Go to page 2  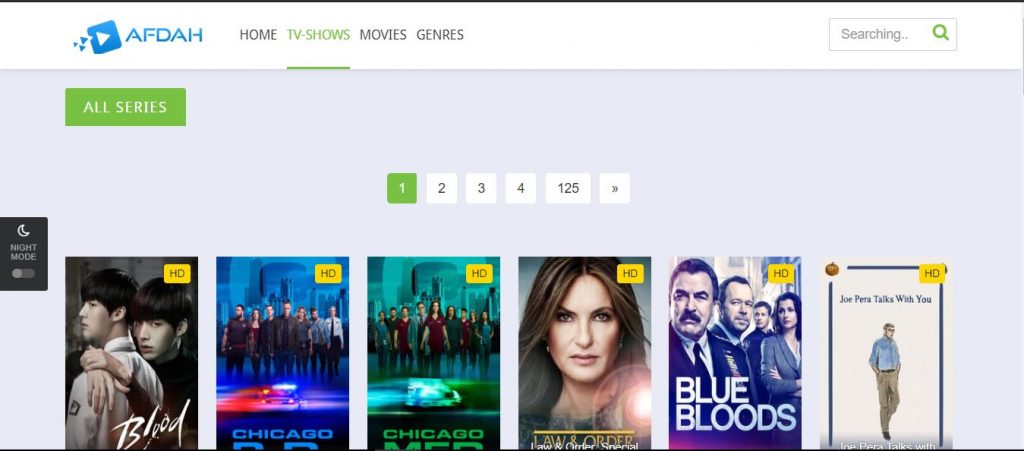(x=441, y=188)
